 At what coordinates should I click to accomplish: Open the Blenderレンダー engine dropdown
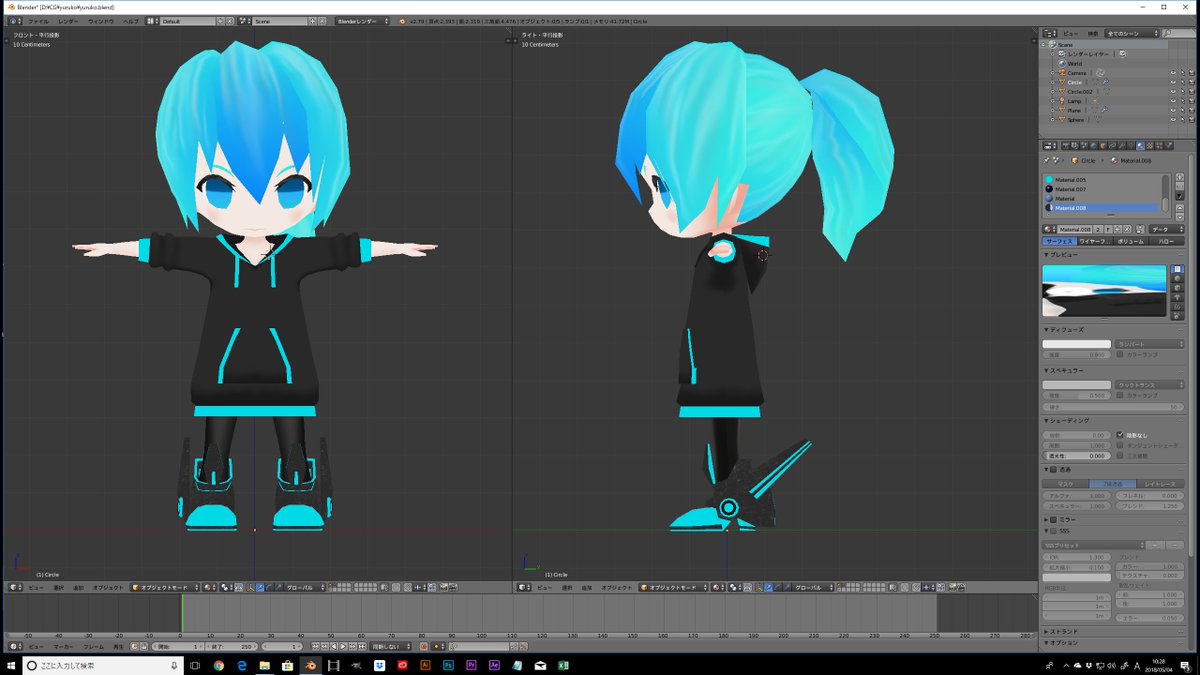(364, 20)
